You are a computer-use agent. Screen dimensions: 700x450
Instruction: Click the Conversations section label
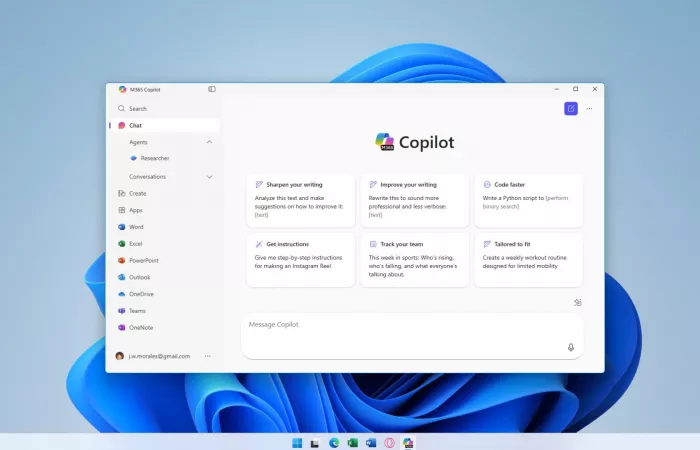pyautogui.click(x=147, y=177)
